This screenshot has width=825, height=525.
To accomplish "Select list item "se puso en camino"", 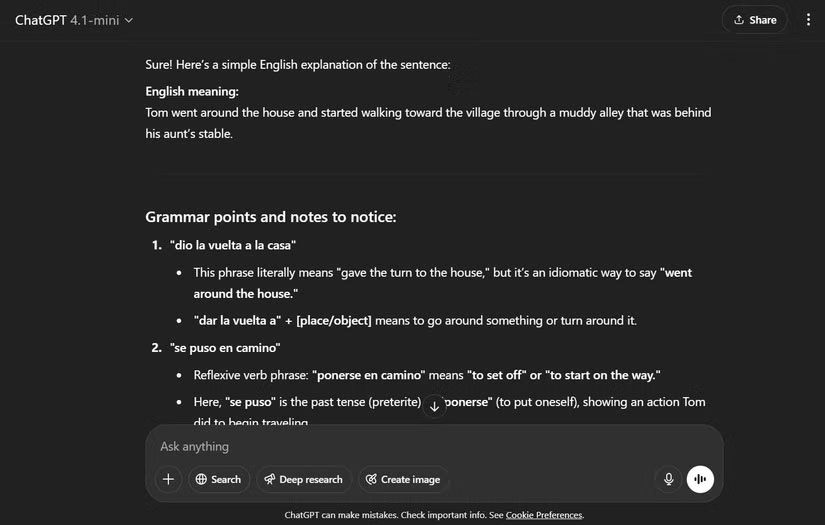I will click(224, 348).
